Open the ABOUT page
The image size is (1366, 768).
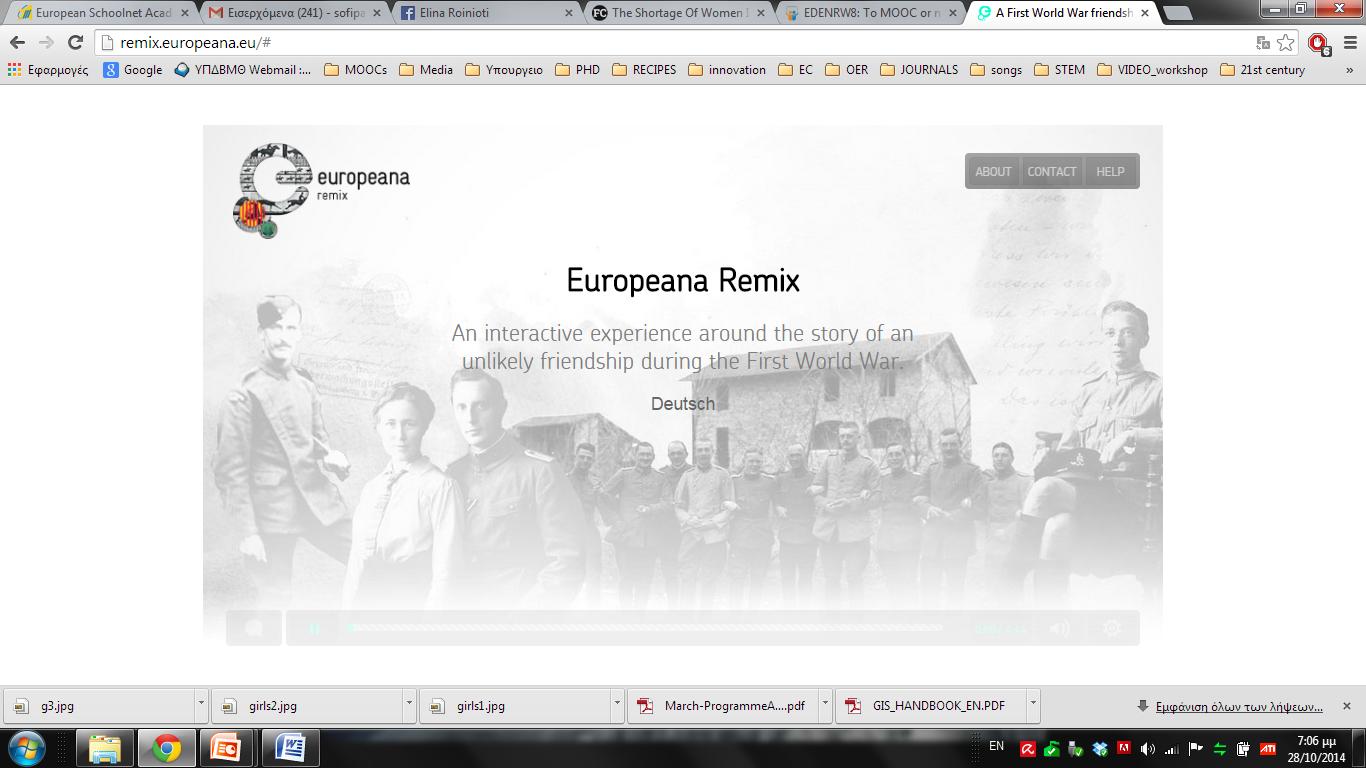tap(993, 171)
